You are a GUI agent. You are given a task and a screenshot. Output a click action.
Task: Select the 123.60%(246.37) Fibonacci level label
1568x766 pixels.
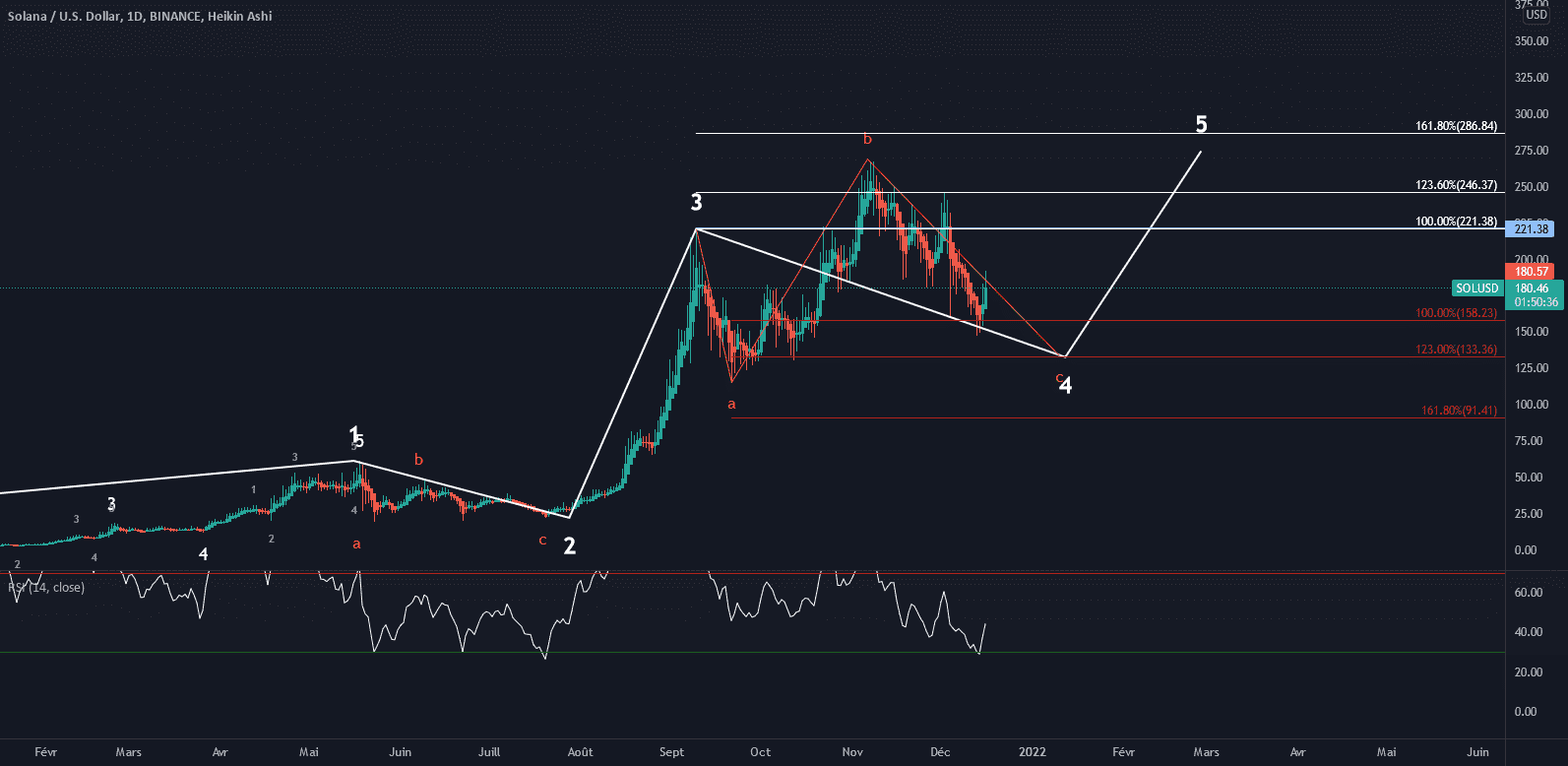(1456, 185)
